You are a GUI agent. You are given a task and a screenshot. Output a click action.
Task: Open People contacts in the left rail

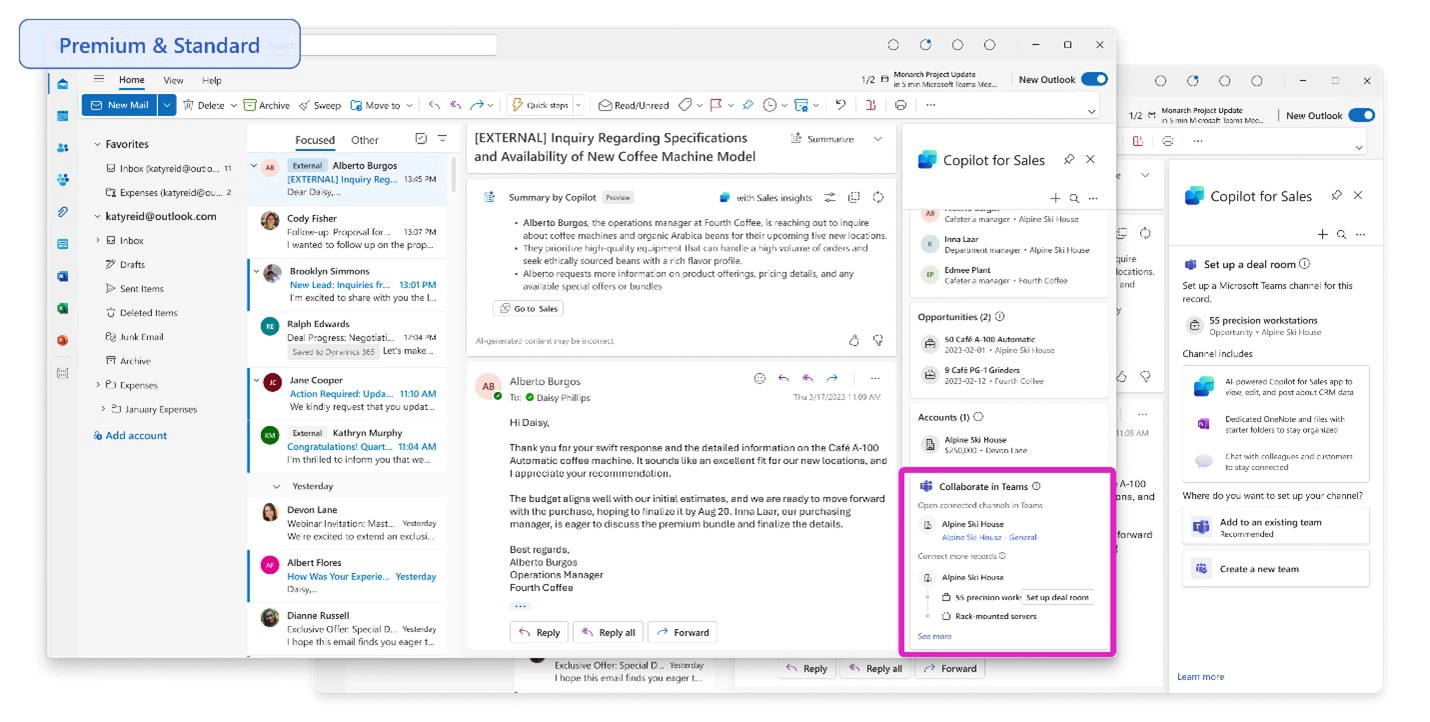63,148
